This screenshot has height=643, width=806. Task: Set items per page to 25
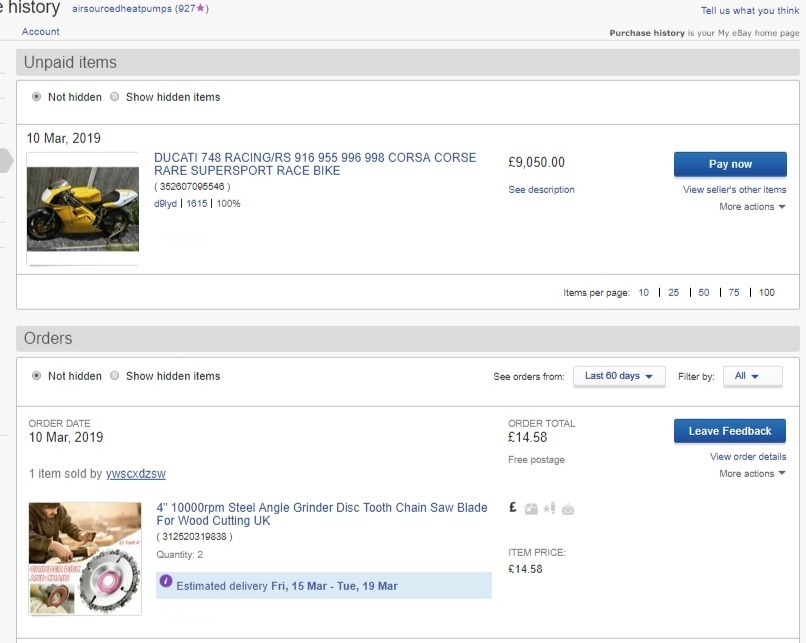tap(674, 293)
